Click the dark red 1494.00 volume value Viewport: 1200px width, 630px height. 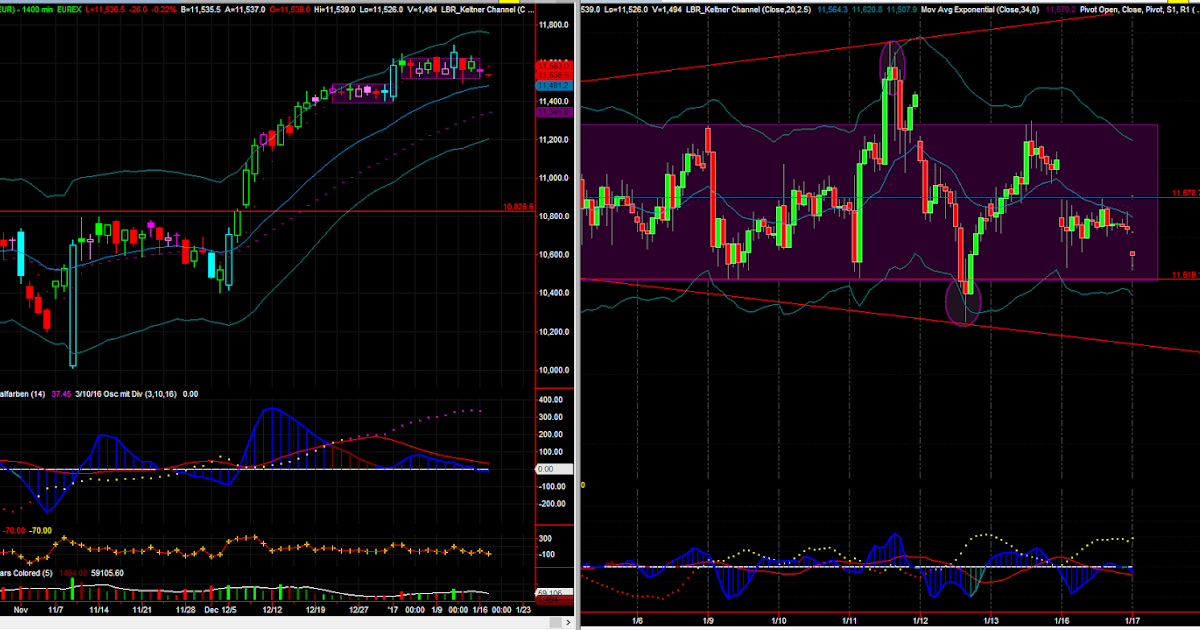tap(73, 573)
